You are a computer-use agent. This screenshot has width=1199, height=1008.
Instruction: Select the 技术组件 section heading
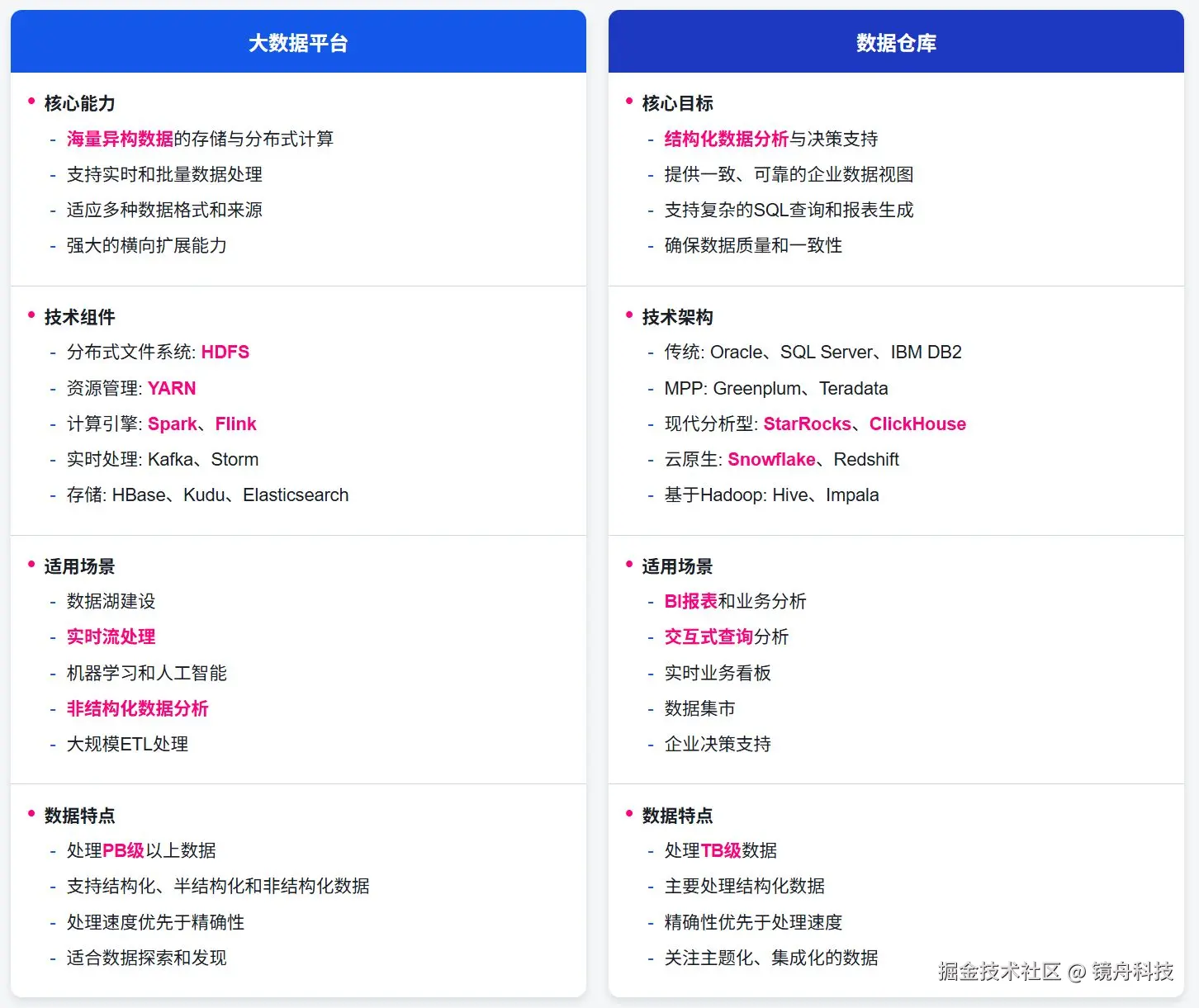pos(79,317)
